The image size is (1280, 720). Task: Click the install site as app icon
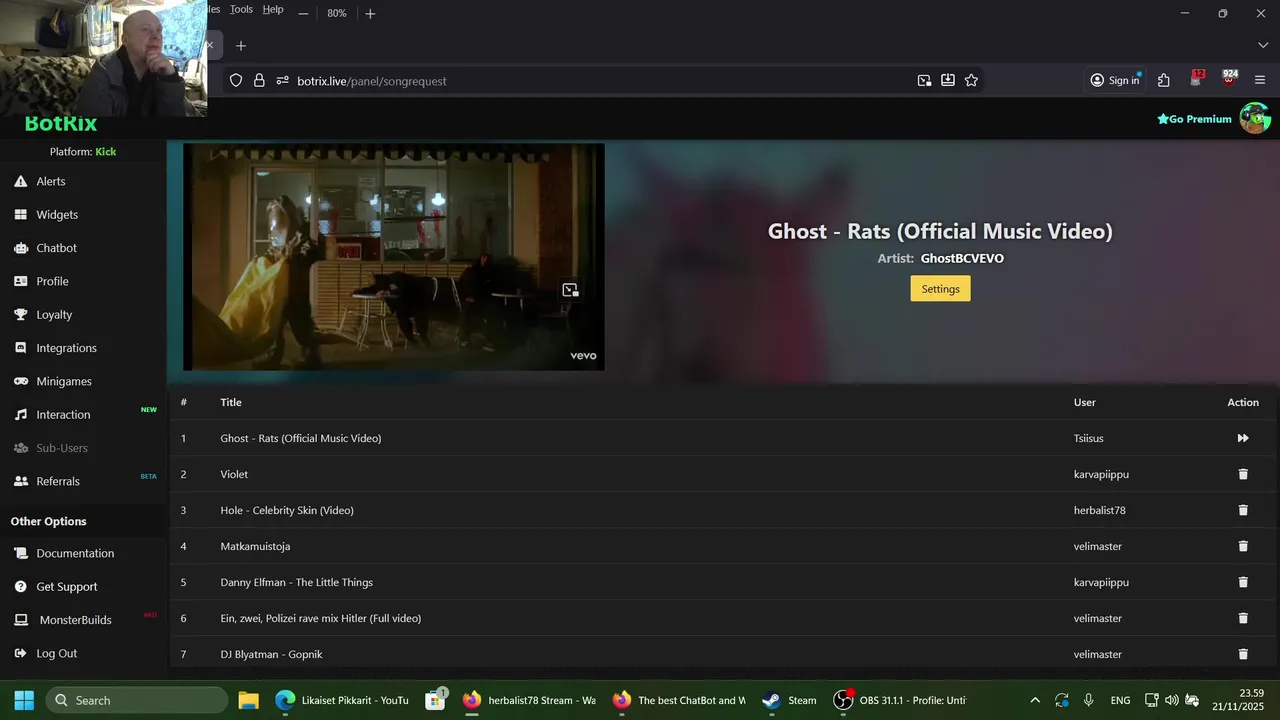pyautogui.click(x=948, y=81)
